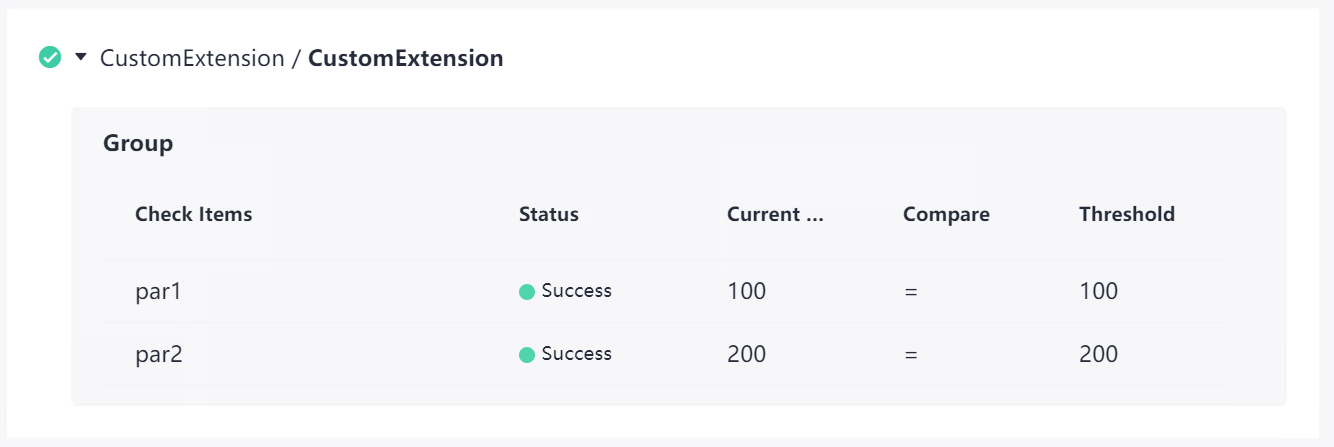Click par2 current value 200
The height and width of the screenshot is (447, 1334).
click(x=746, y=354)
